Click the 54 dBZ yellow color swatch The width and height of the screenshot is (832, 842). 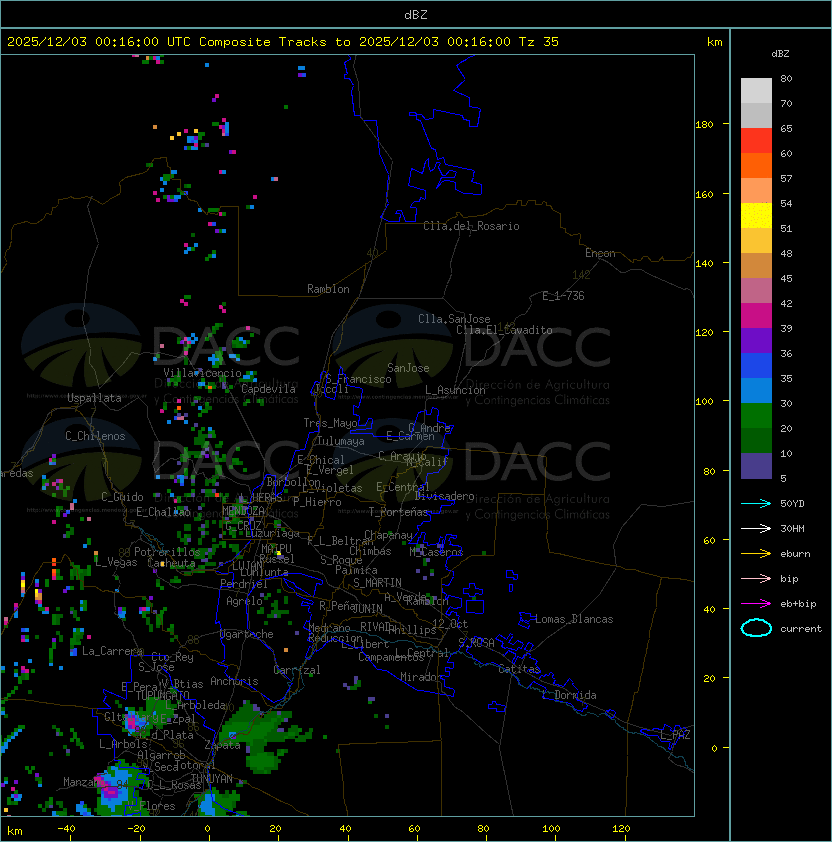756,215
